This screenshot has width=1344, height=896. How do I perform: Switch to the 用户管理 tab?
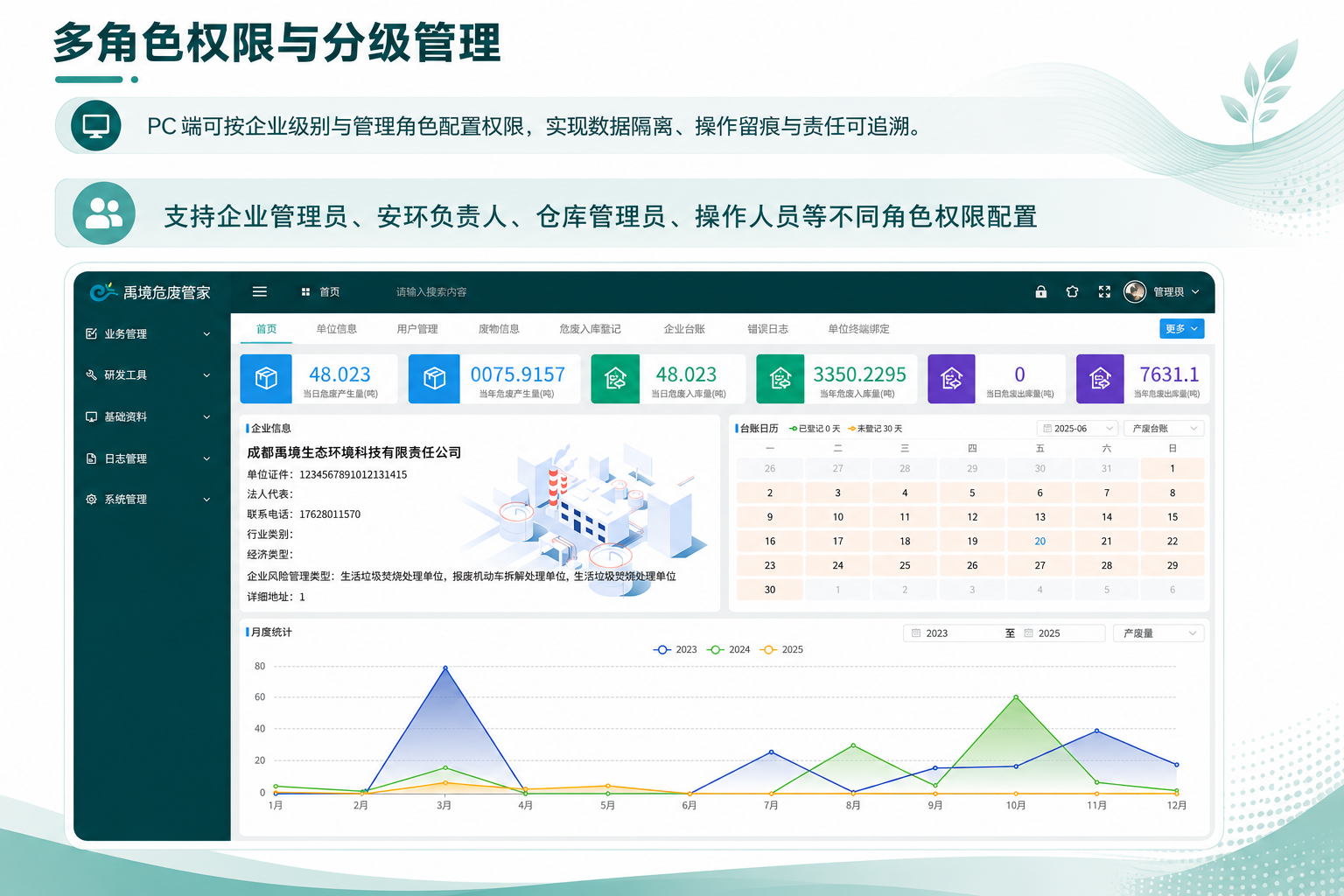417,329
